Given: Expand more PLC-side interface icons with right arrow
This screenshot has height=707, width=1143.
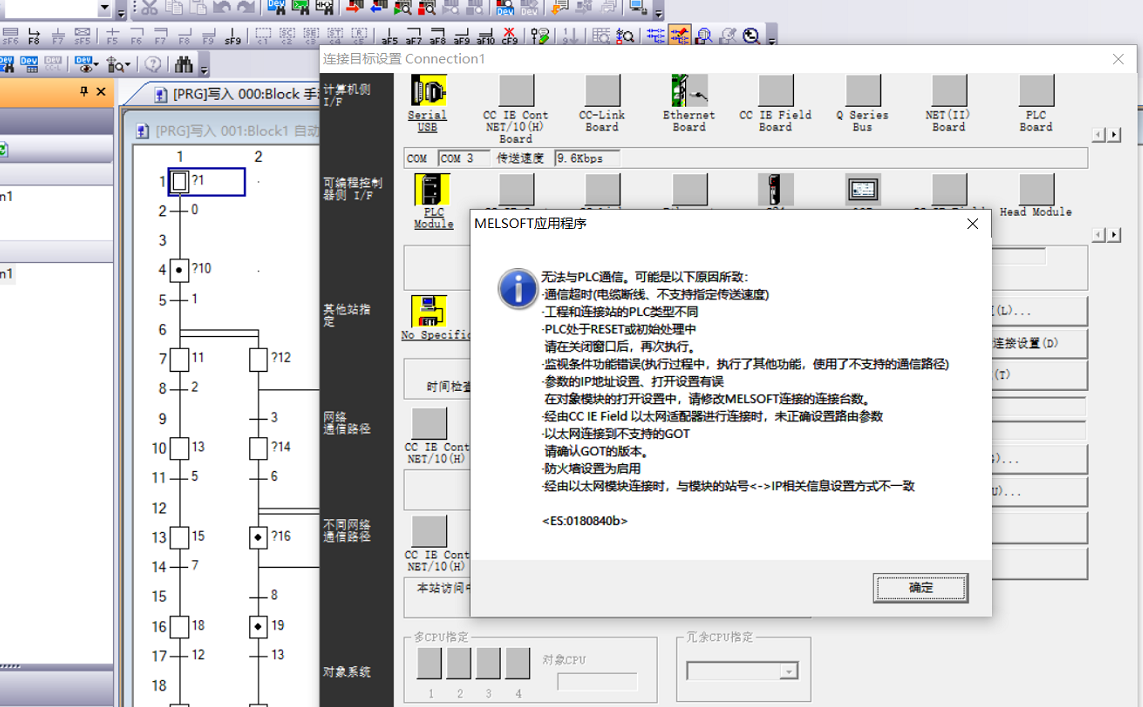Looking at the screenshot, I should point(1113,233).
